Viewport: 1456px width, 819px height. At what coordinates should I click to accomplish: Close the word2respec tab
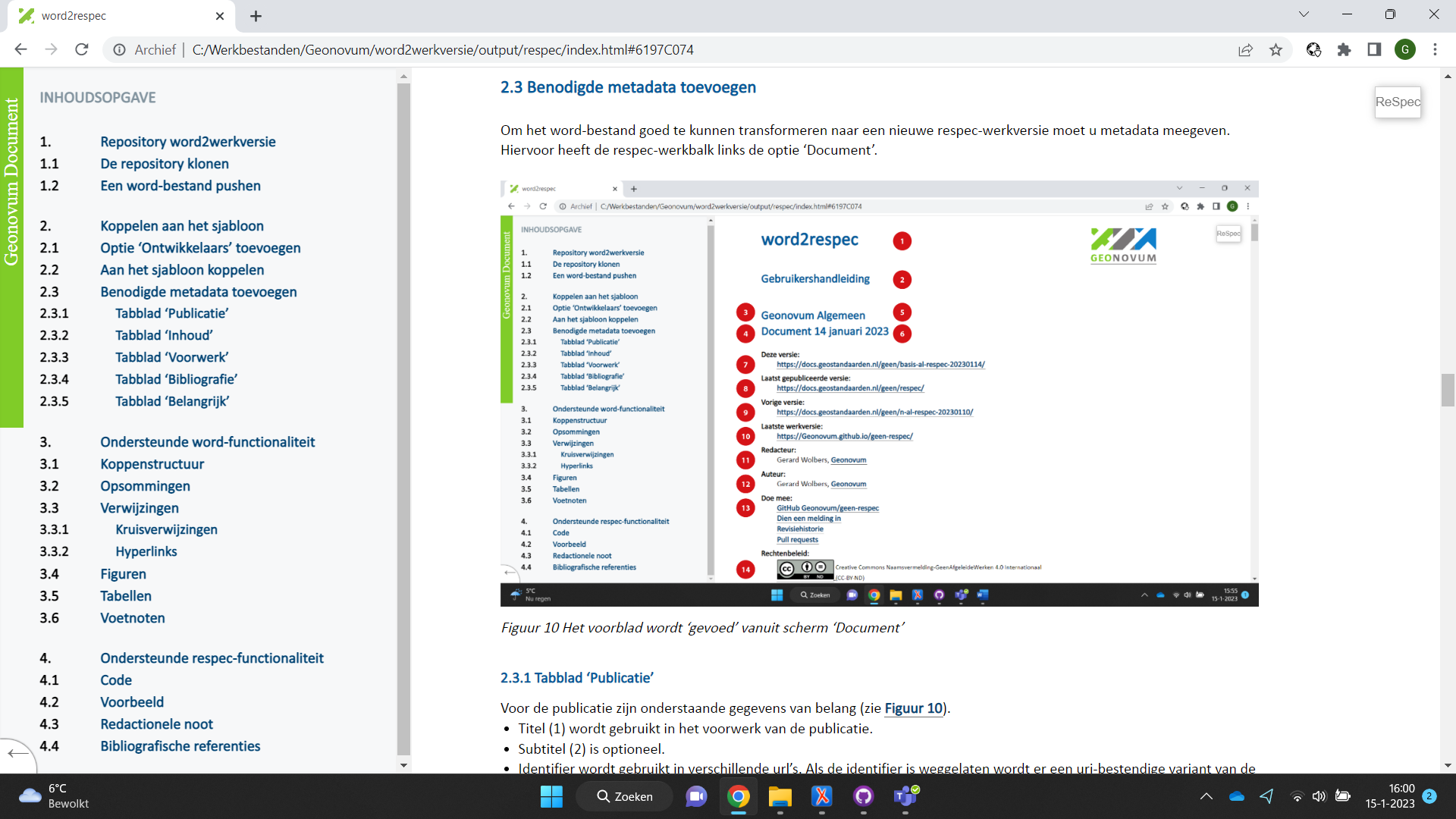(220, 16)
